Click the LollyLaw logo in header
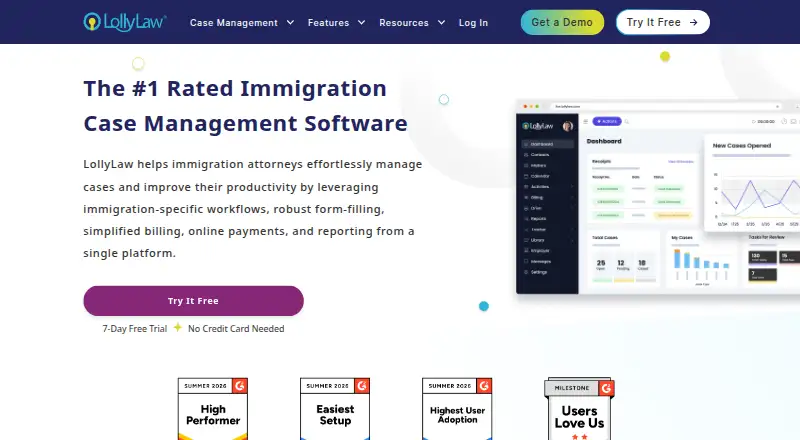800x440 pixels. 124,22
